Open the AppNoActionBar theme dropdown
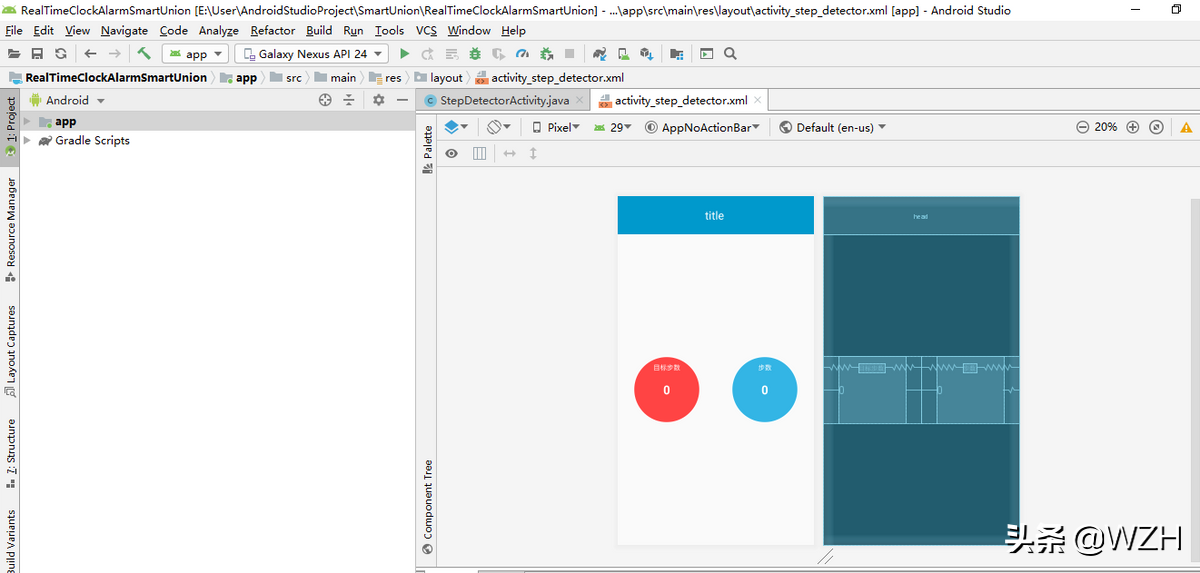1200x573 pixels. point(703,127)
